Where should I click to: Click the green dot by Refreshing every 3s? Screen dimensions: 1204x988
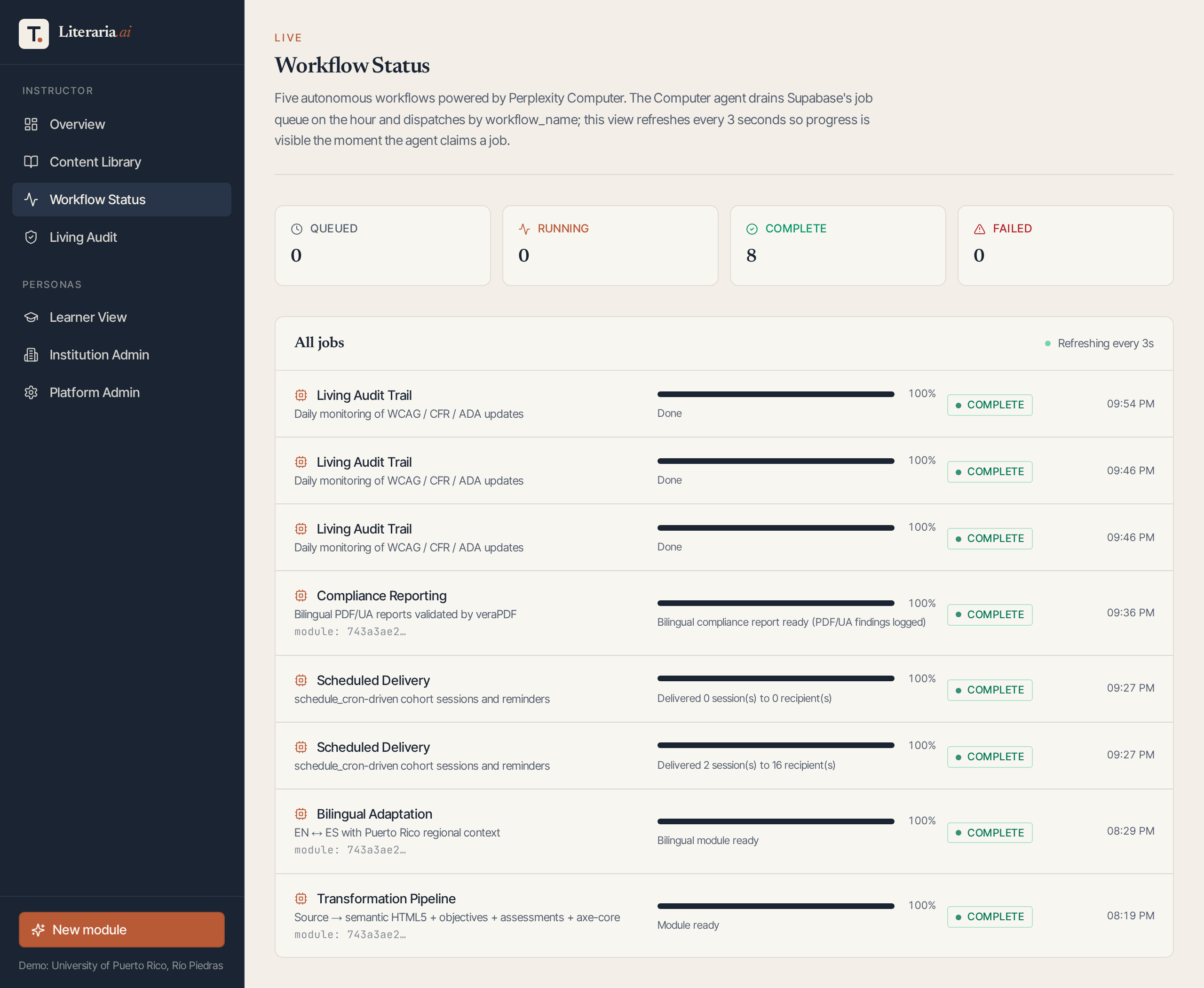(1047, 343)
